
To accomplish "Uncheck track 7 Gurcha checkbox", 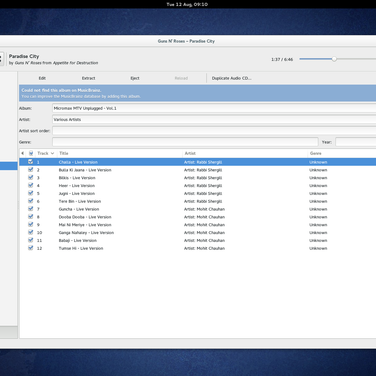I will click(x=31, y=209).
